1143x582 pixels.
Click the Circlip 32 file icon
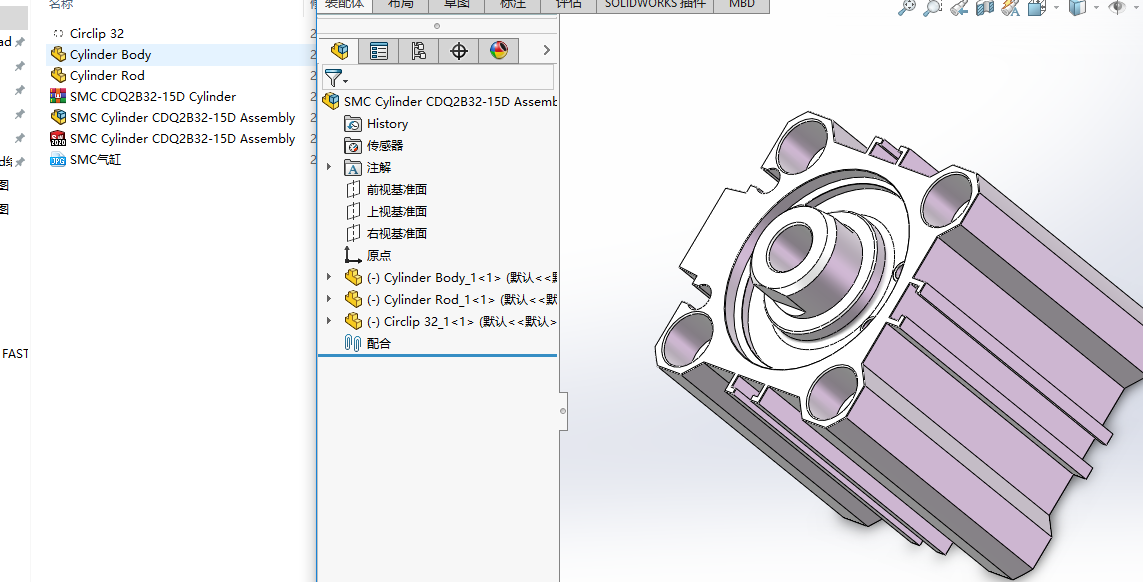tap(58, 33)
